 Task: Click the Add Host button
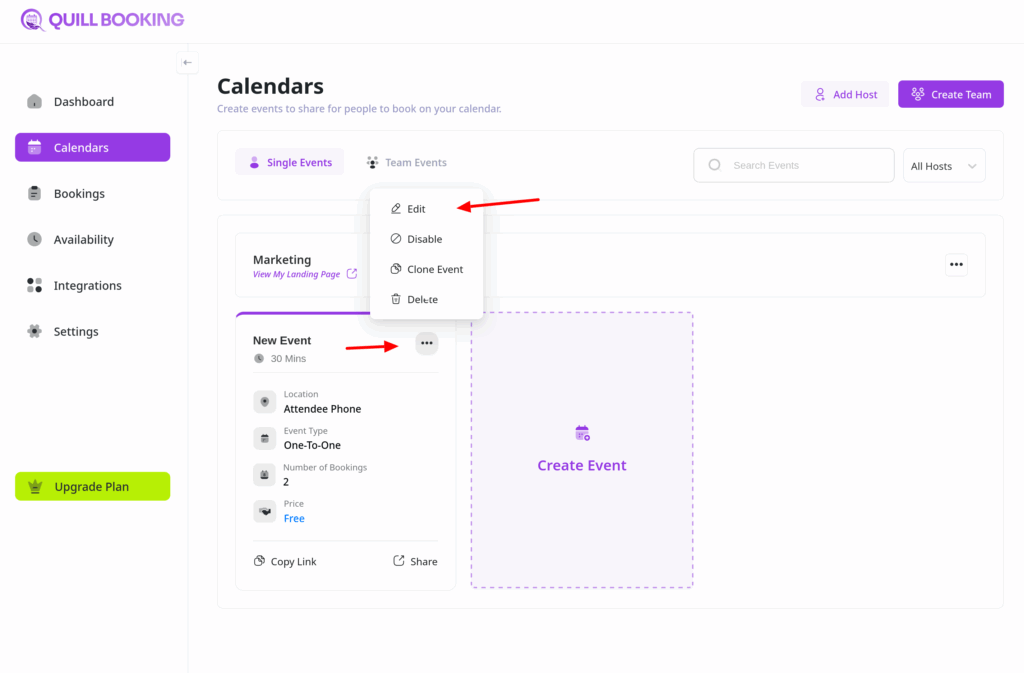coord(844,94)
